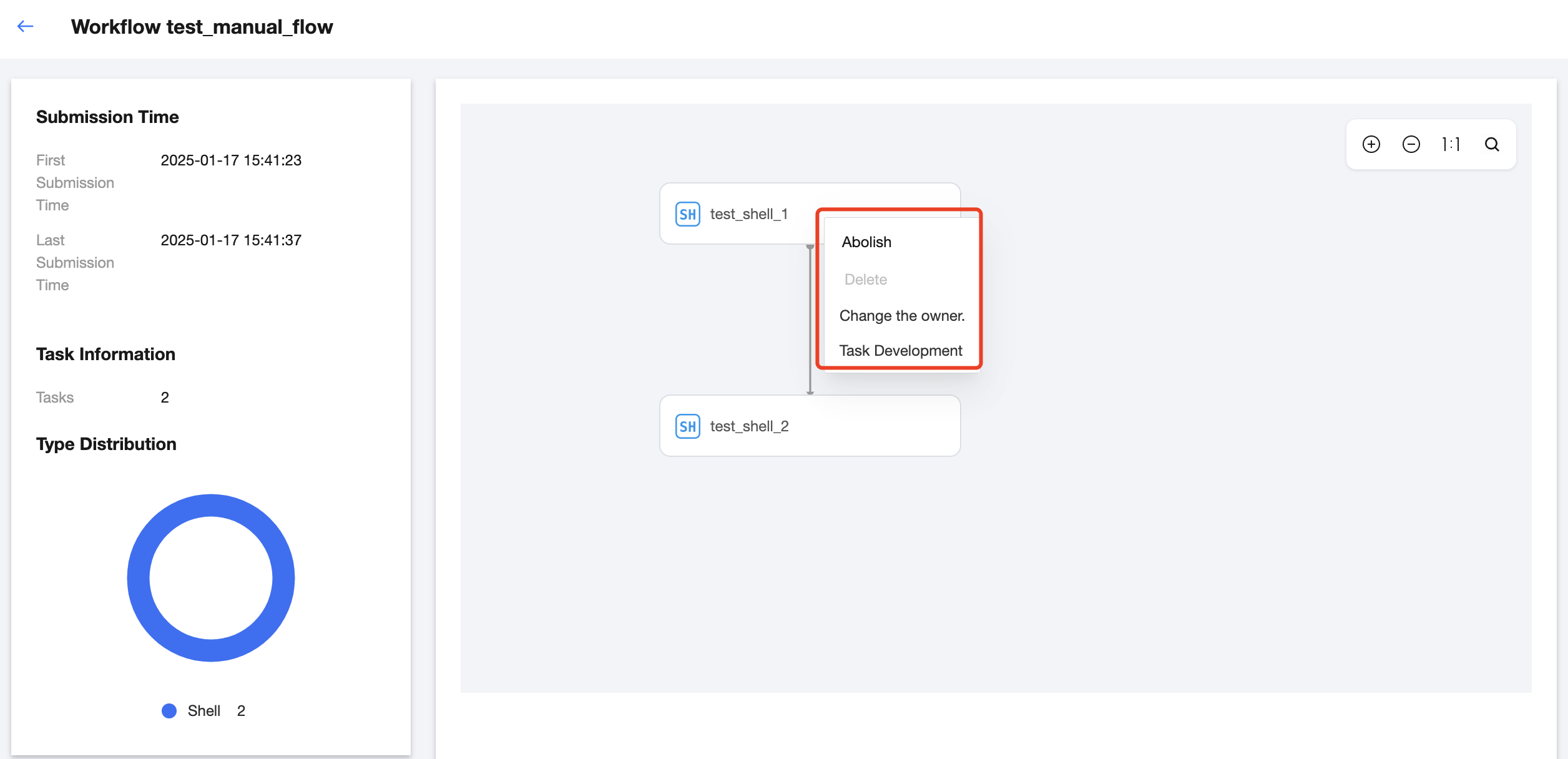Viewport: 1568px width, 759px height.
Task: Select Change the owner option
Action: tap(901, 316)
